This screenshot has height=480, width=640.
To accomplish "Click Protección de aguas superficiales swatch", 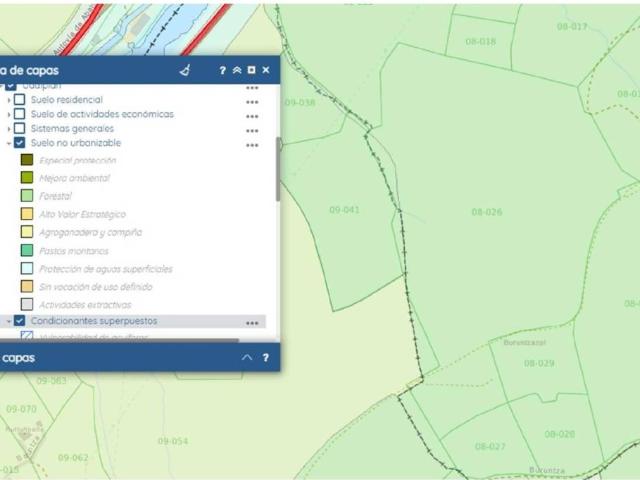I will [27, 268].
